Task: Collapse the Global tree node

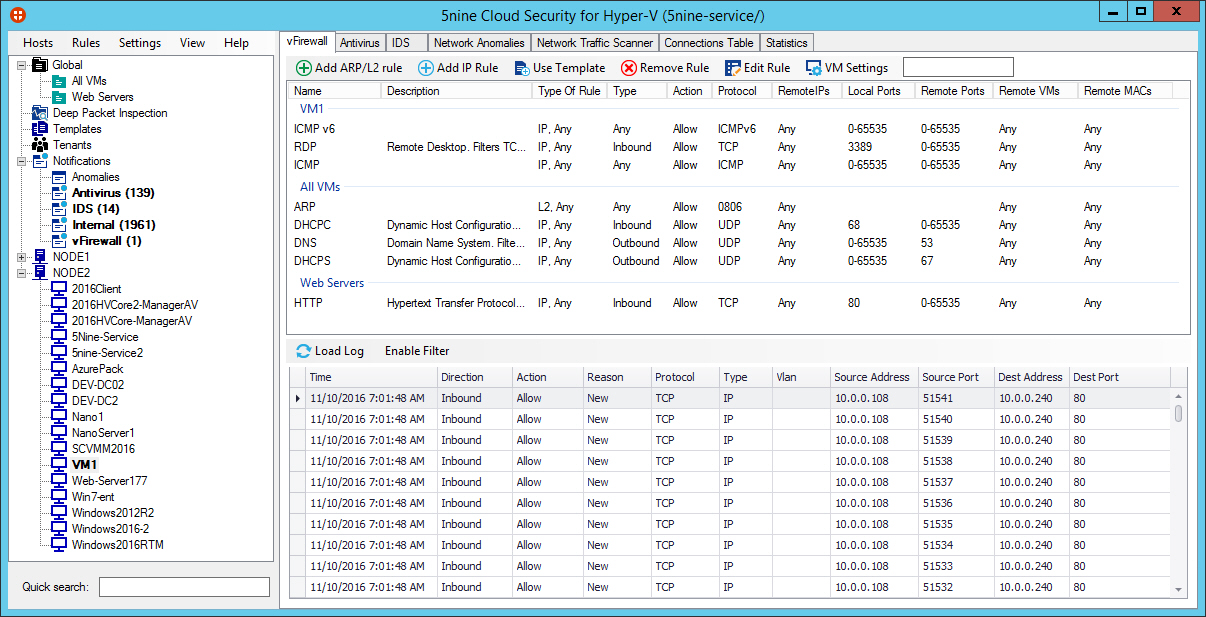Action: (x=22, y=65)
